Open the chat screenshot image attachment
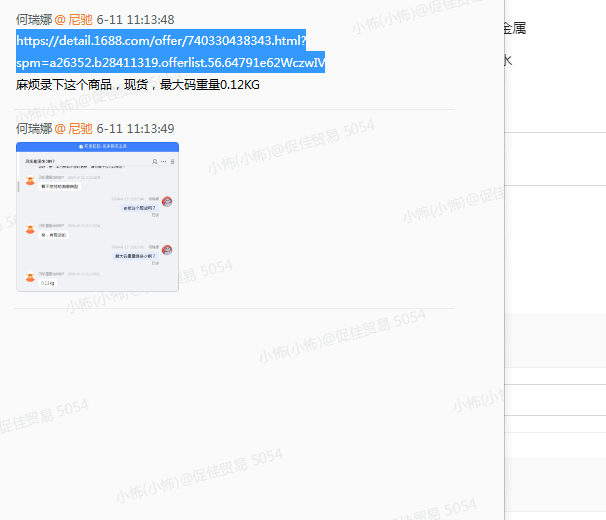The height and width of the screenshot is (520, 606). 97,217
